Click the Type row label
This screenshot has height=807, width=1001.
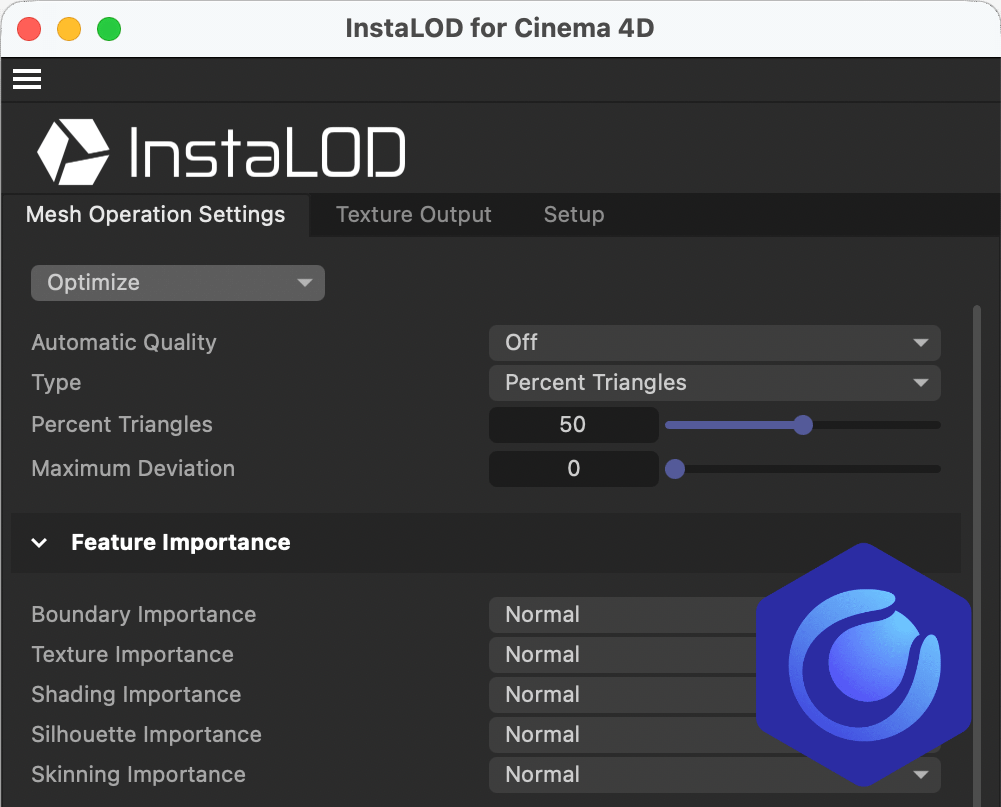coord(56,383)
